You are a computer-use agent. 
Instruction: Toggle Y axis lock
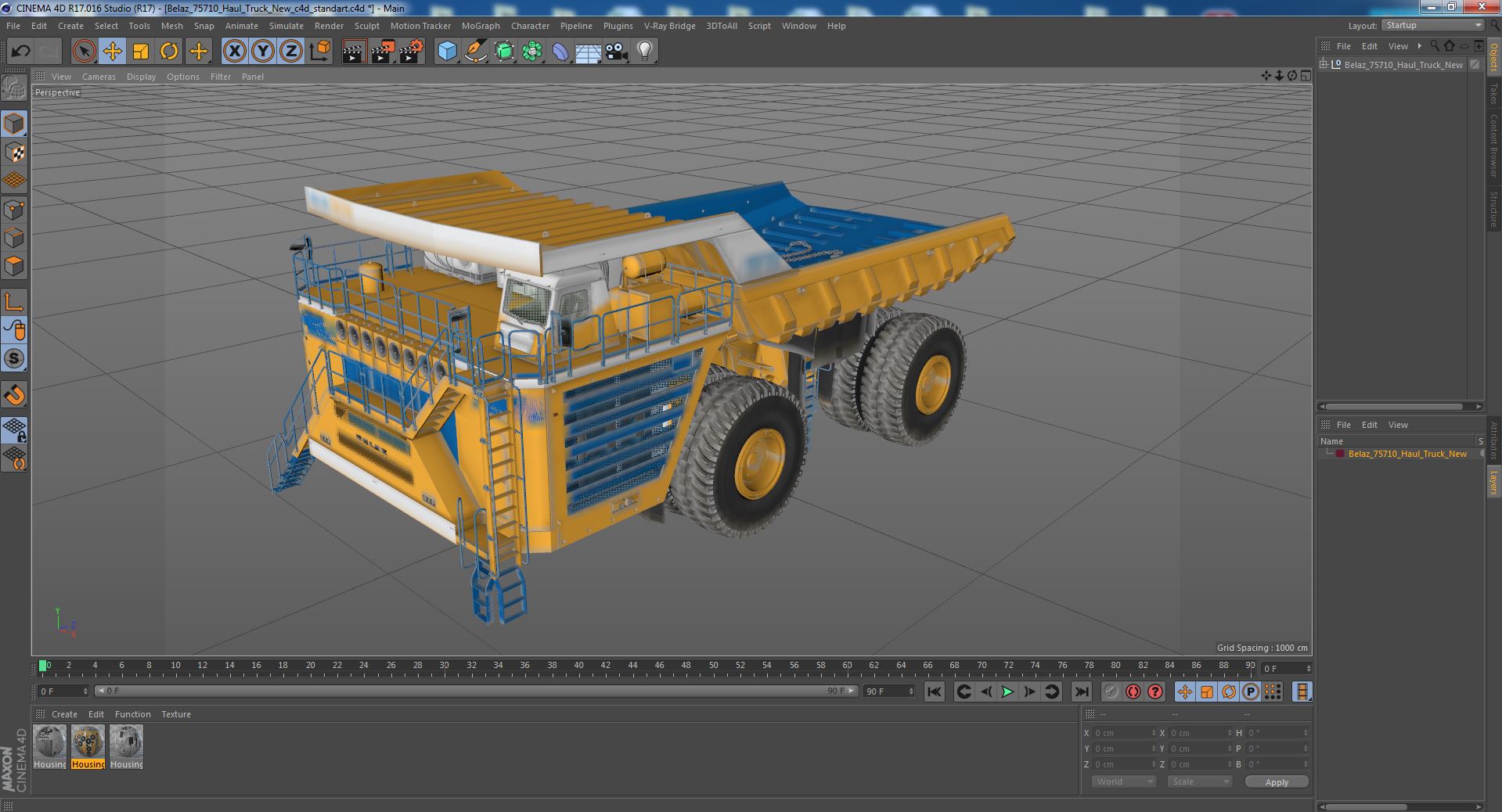(x=263, y=52)
